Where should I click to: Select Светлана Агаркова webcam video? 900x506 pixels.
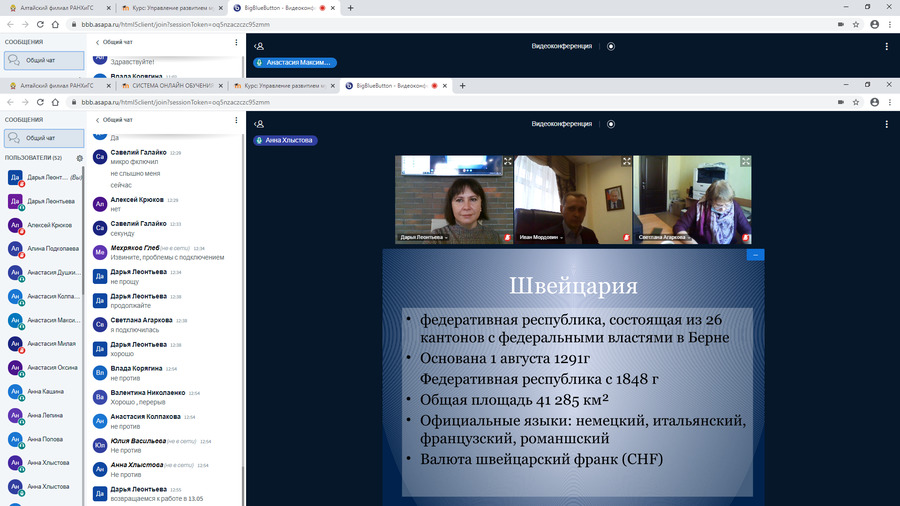692,200
